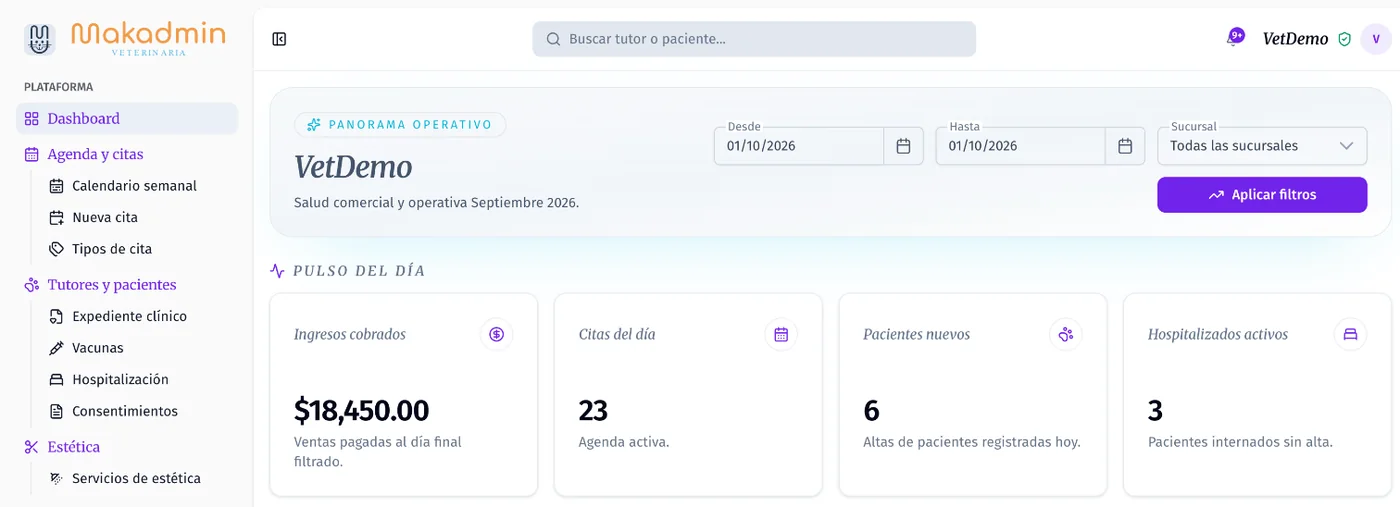Screen dimensions: 1400x507
Task: Click 'Salud comercial y operativa Septiembre 2026.' text
Action: [437, 202]
